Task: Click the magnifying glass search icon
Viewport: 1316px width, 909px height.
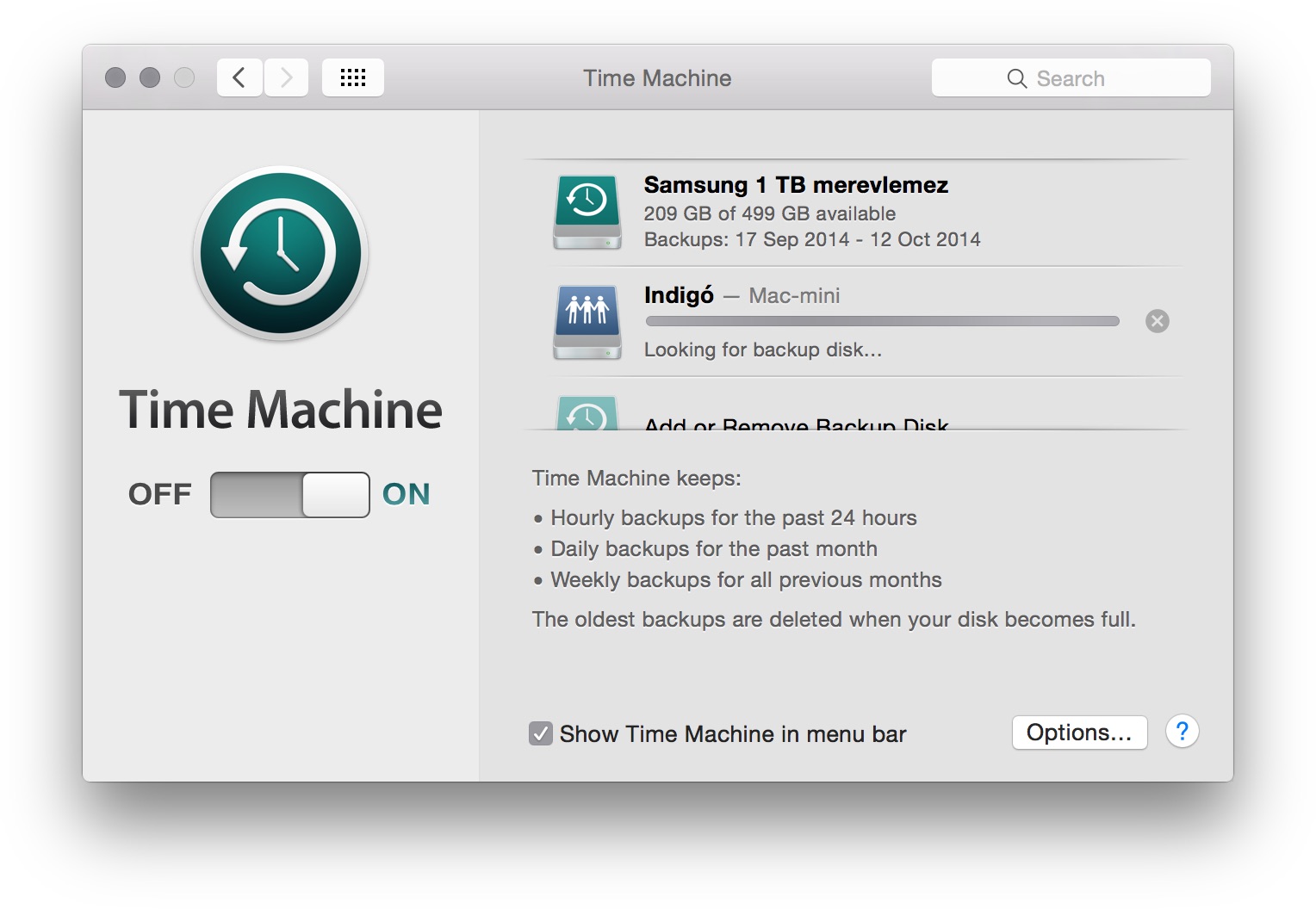Action: pyautogui.click(x=1017, y=78)
